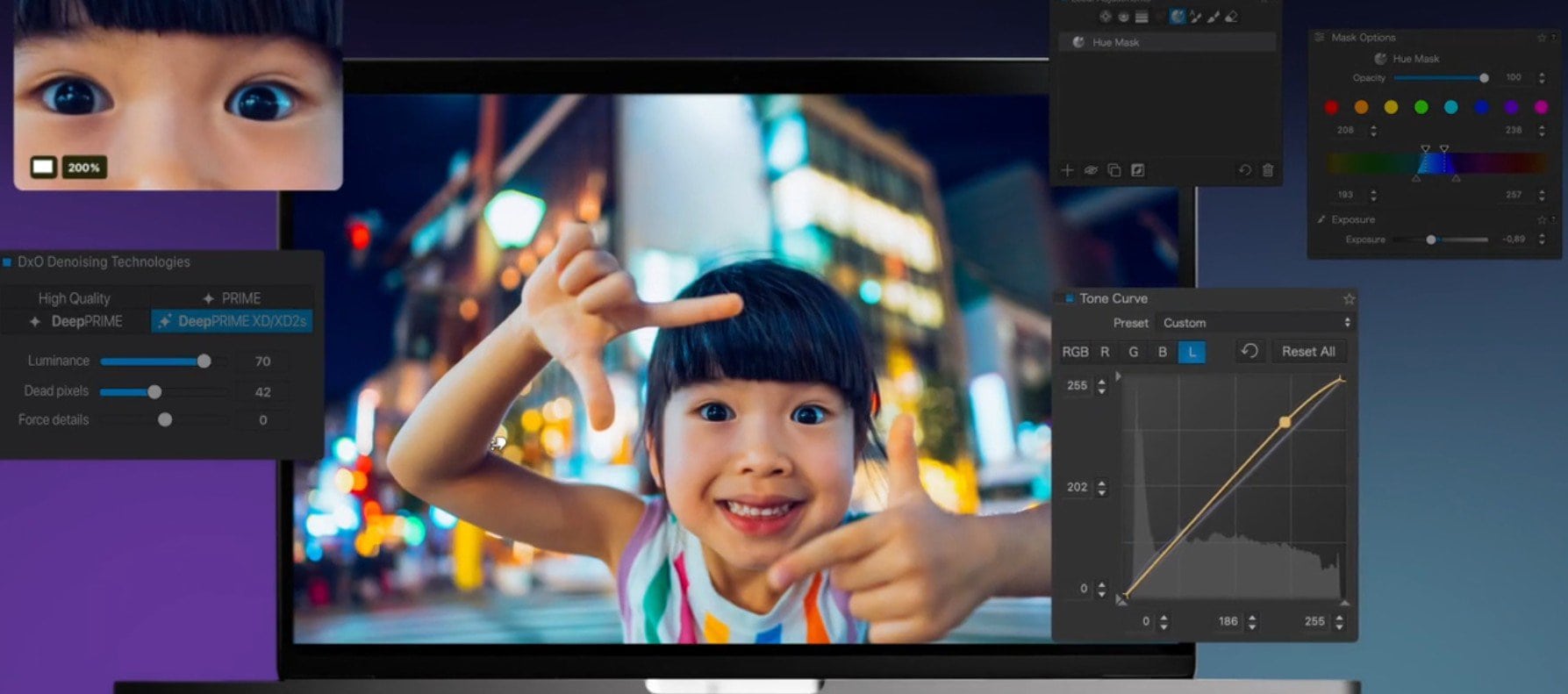Click the yellow control point on tone curve
Viewport: 1568px width, 694px height.
point(1285,422)
